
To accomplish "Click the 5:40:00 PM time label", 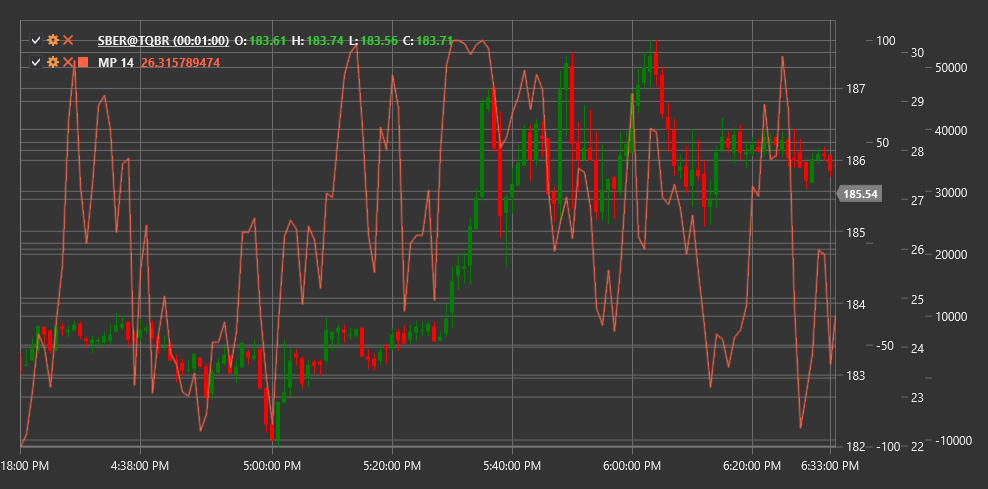I will click(512, 466).
